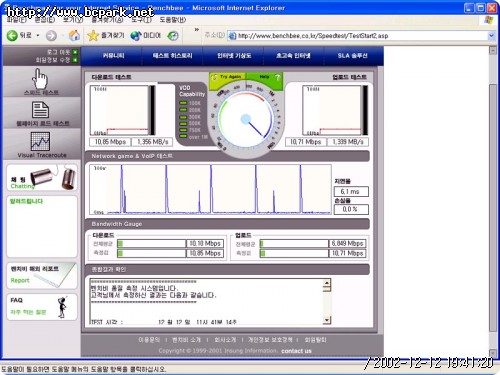Open the File menu
Image resolution: width=500 pixels, height=375 pixels.
click(x=17, y=20)
